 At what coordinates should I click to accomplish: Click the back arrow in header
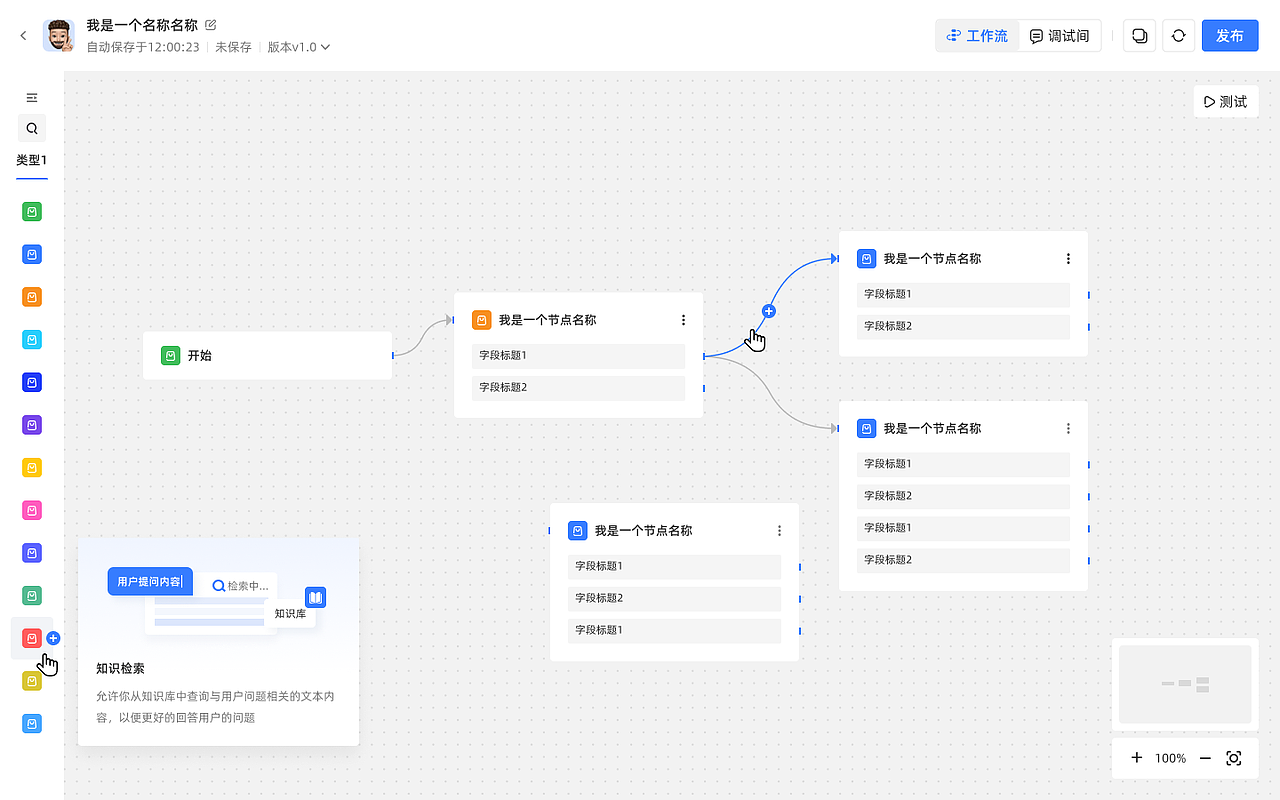(x=23, y=36)
